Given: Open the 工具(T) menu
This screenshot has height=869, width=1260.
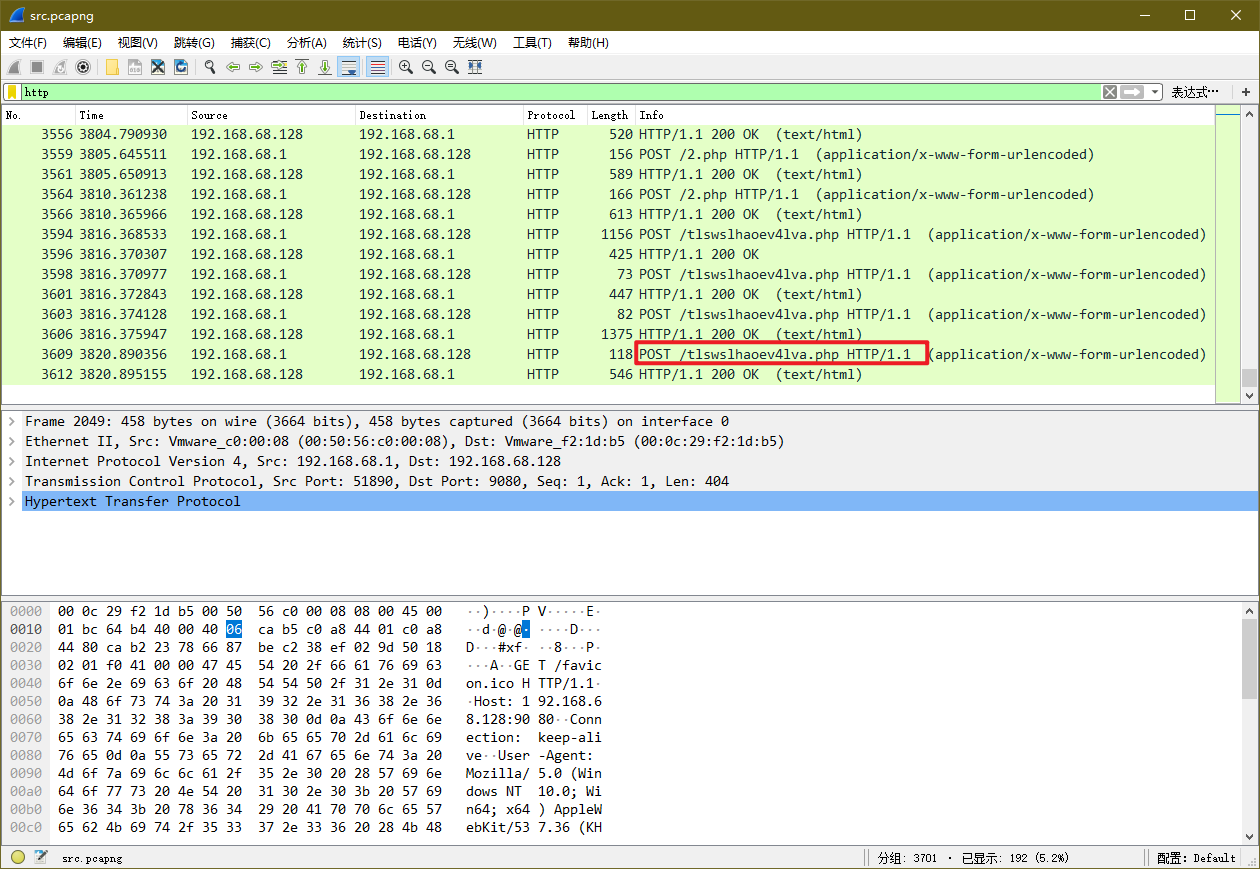Looking at the screenshot, I should click(x=532, y=43).
